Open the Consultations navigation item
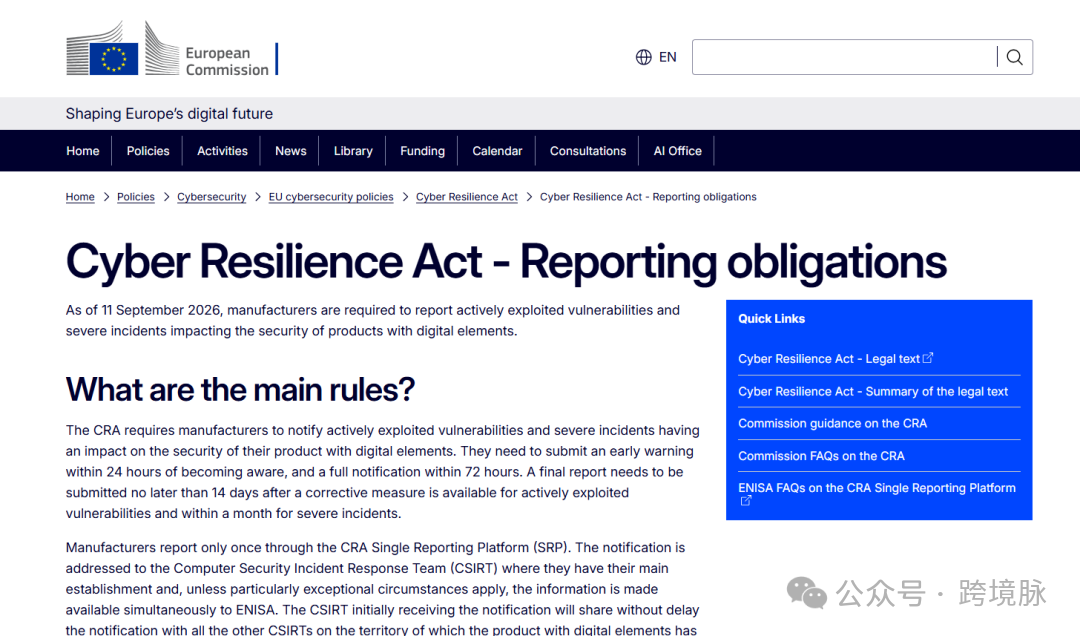 click(588, 151)
